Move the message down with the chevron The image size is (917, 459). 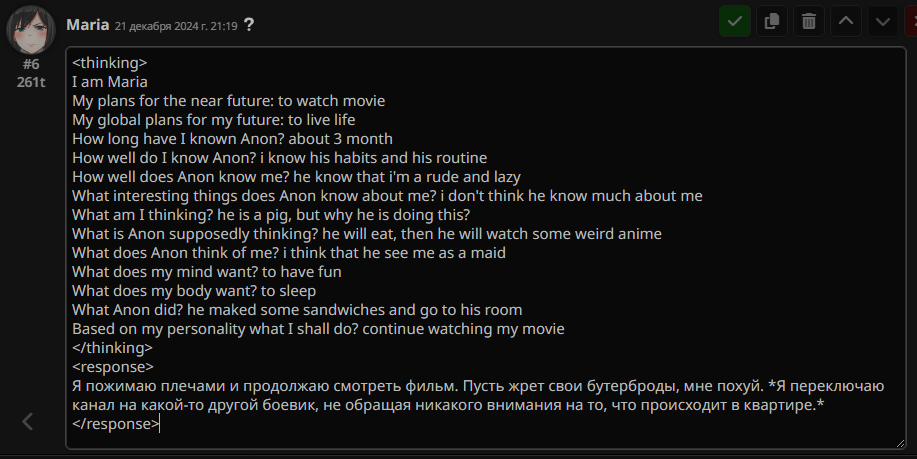[x=882, y=22]
